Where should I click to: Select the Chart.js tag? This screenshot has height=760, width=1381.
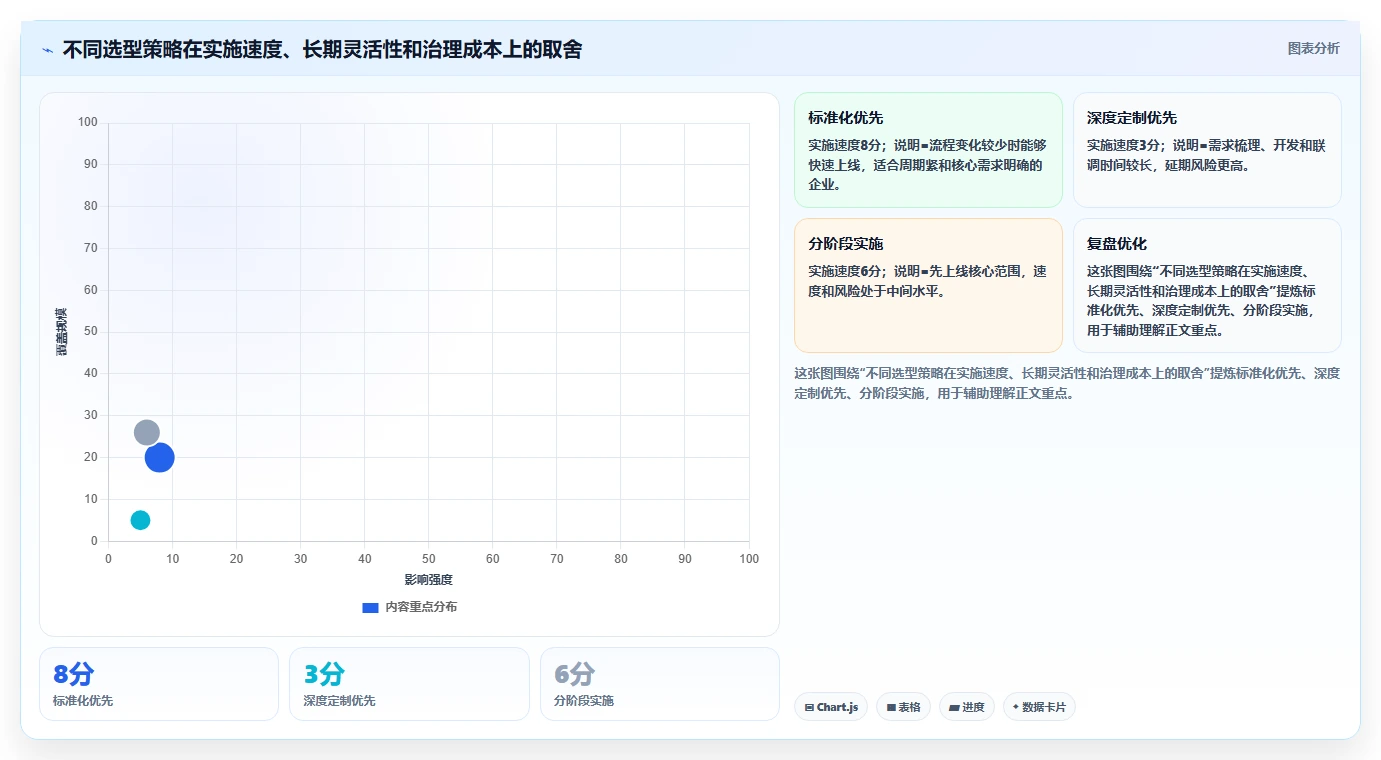[831, 707]
